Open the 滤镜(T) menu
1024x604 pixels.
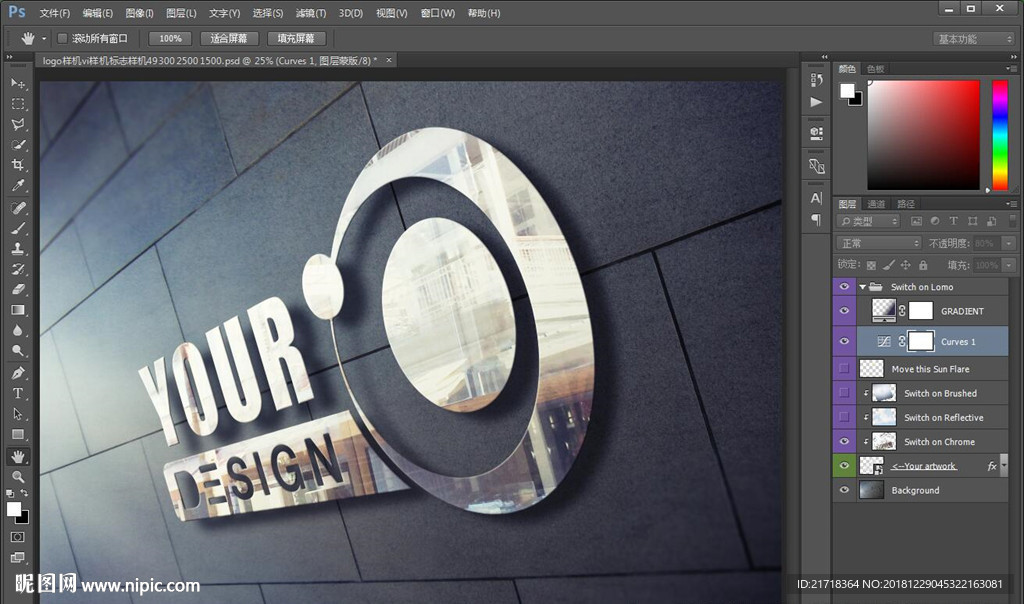pos(311,13)
